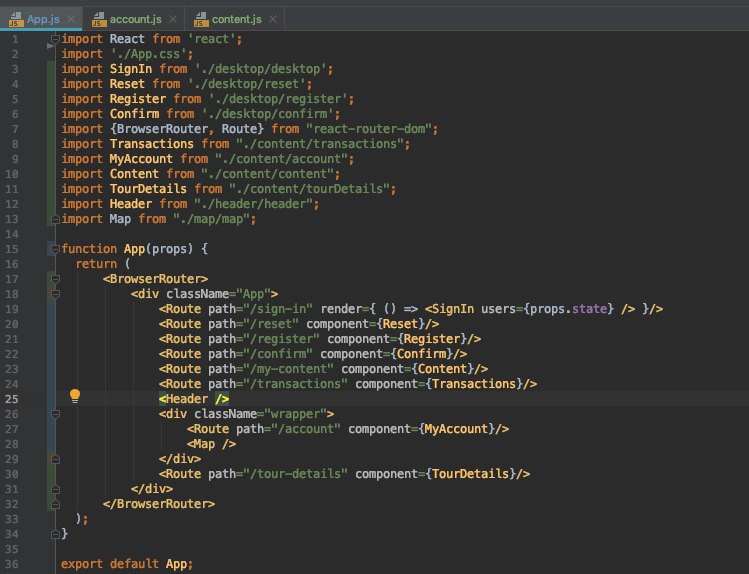Click opening <BrowserRouter> tag on line 17

(155, 279)
